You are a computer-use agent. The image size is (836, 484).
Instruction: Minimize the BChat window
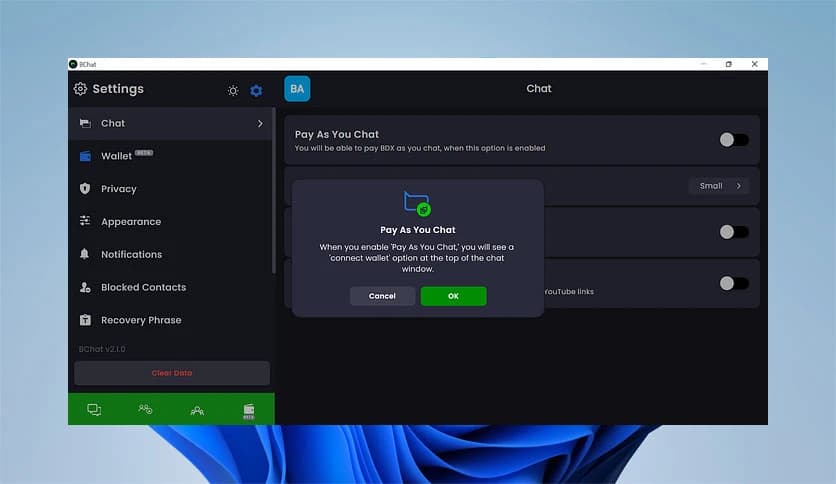(703, 64)
